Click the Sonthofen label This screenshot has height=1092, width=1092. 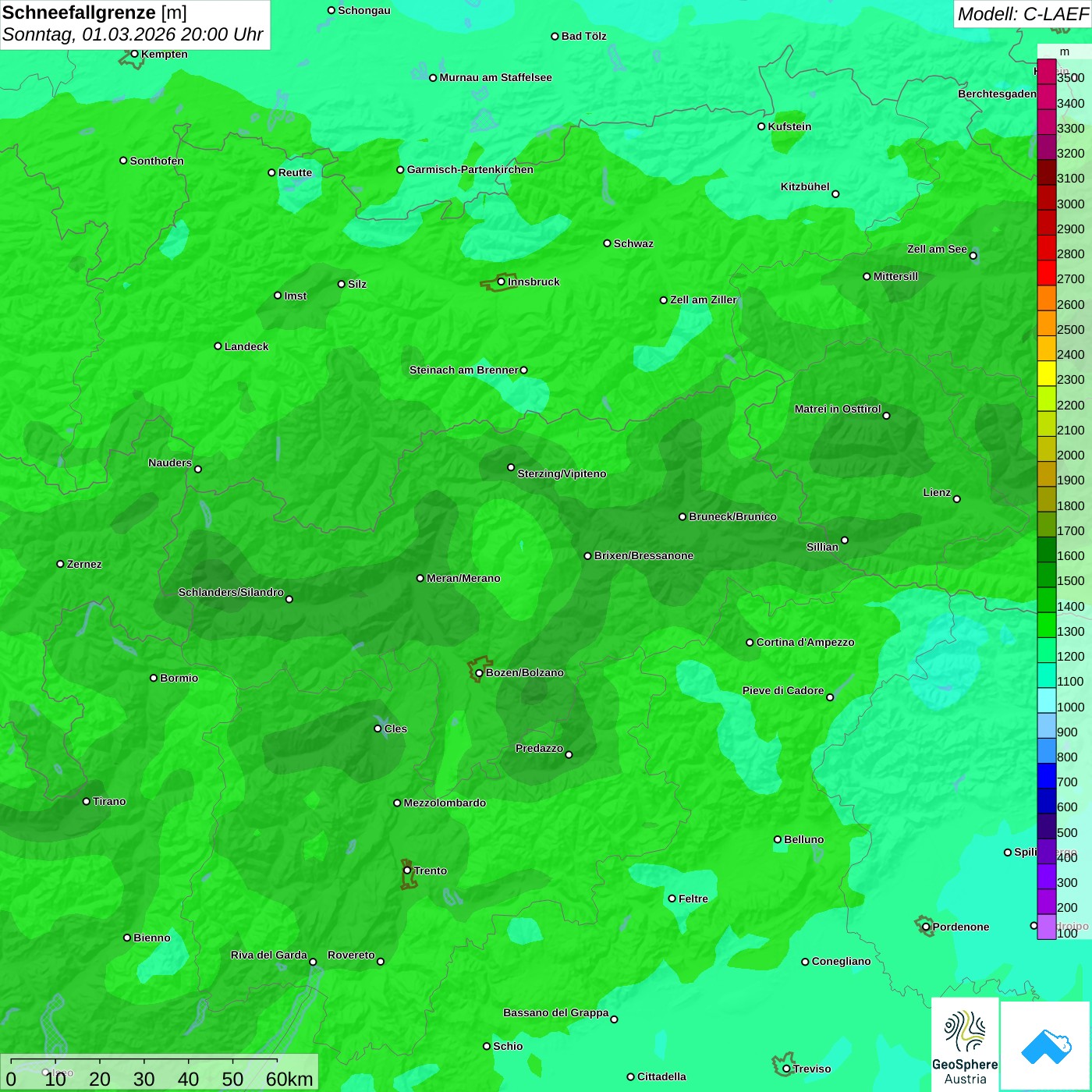(157, 161)
